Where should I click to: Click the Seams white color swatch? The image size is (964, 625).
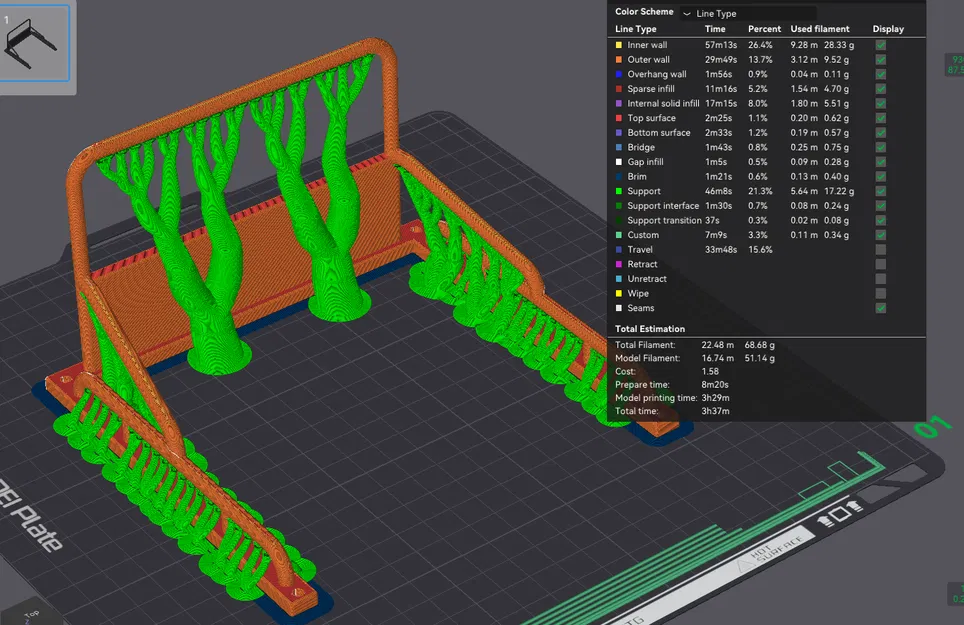pos(618,308)
